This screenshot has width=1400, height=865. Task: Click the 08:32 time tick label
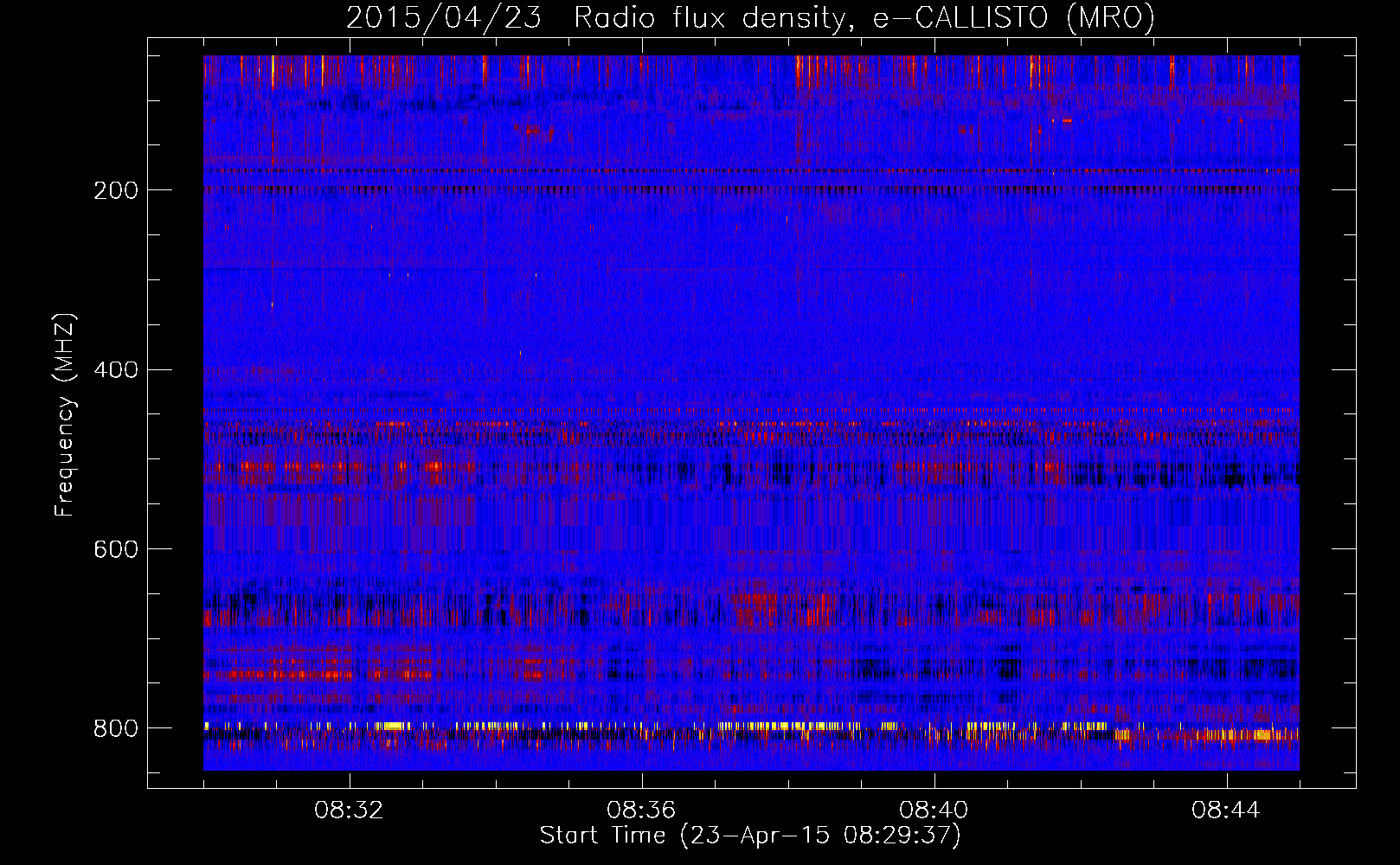tap(350, 811)
